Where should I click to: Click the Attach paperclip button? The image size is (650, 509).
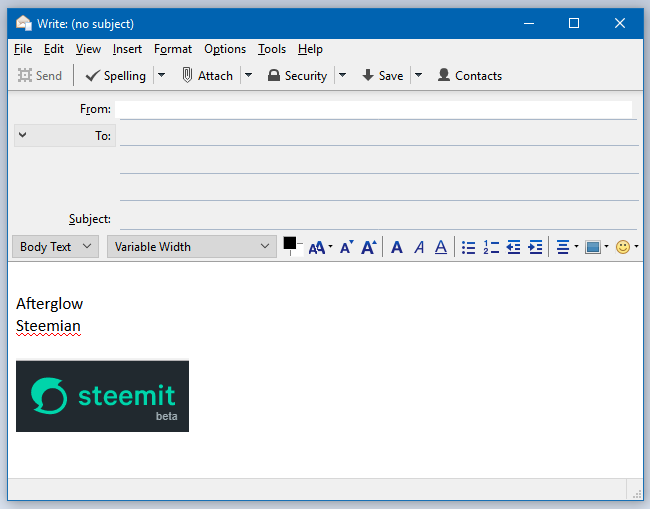[x=207, y=75]
